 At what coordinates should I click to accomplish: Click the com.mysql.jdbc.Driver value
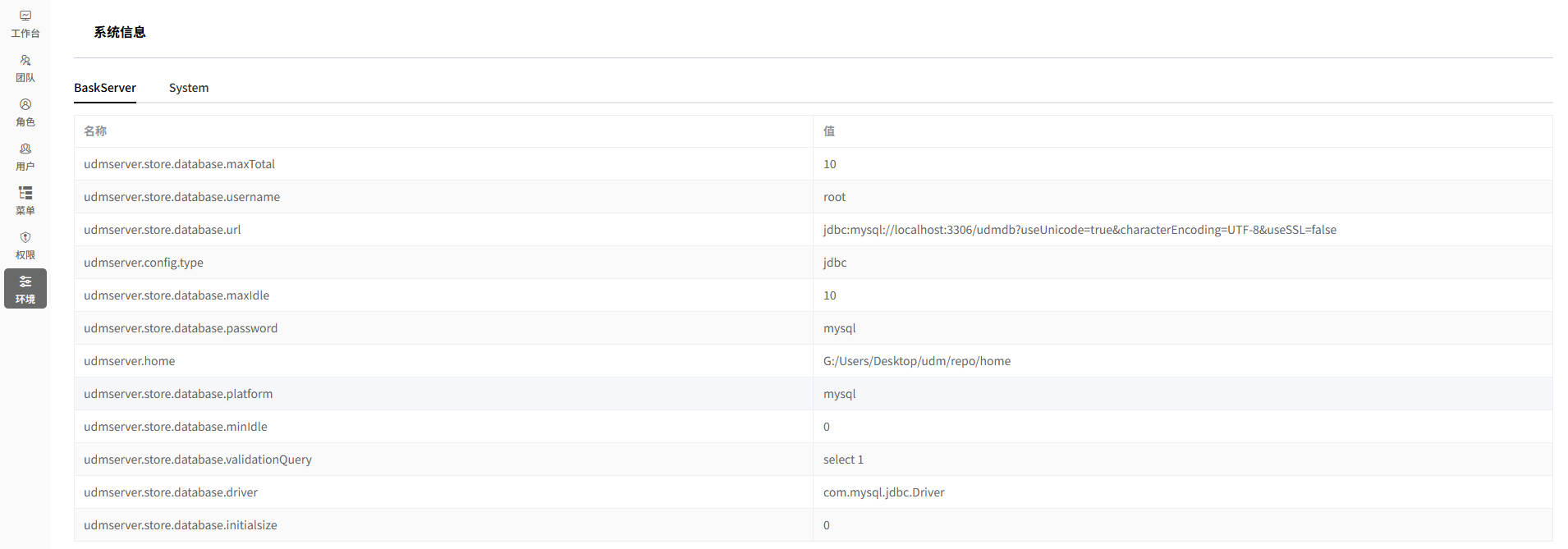click(884, 492)
